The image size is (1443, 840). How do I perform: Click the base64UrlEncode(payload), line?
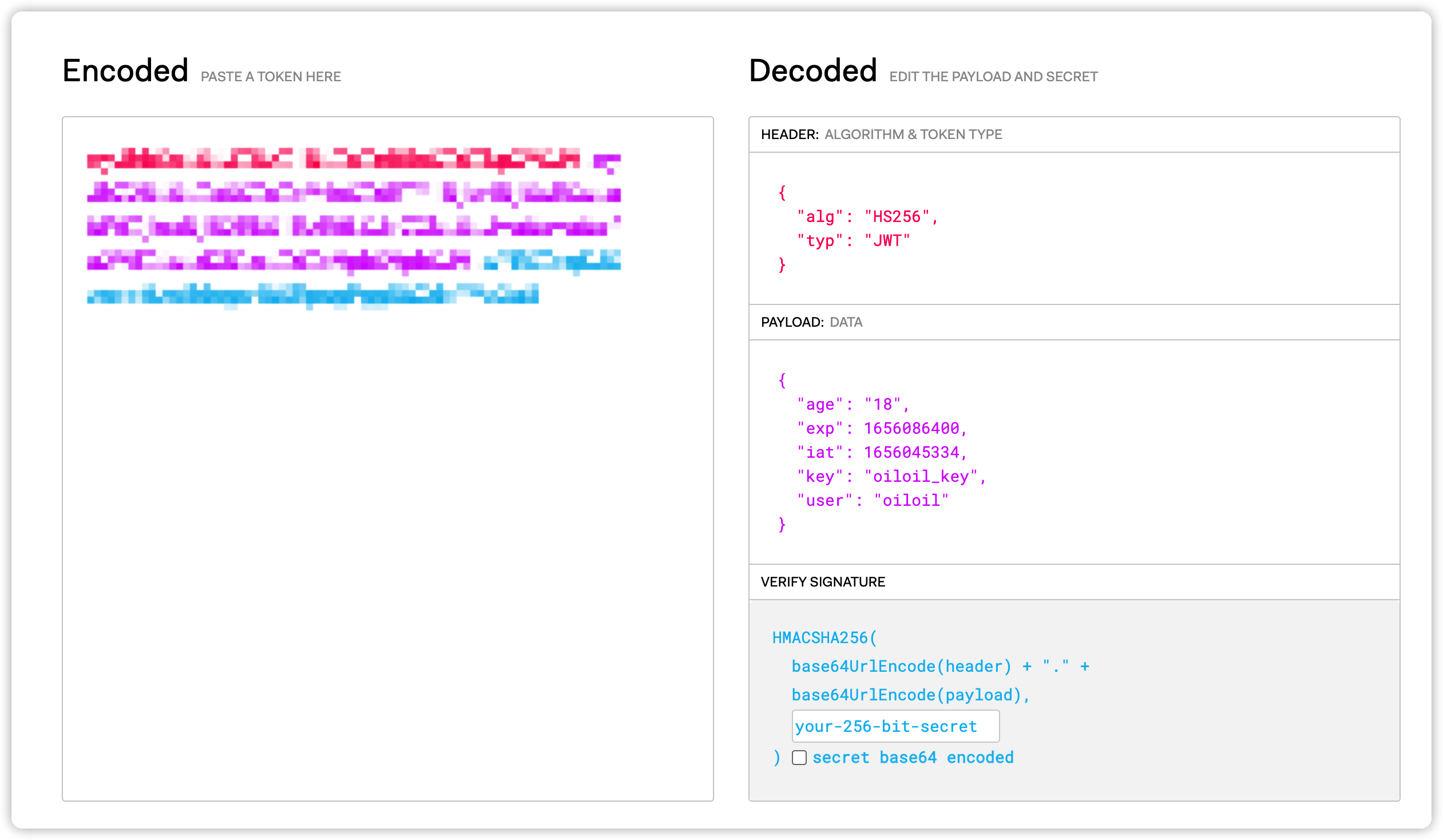pos(911,695)
